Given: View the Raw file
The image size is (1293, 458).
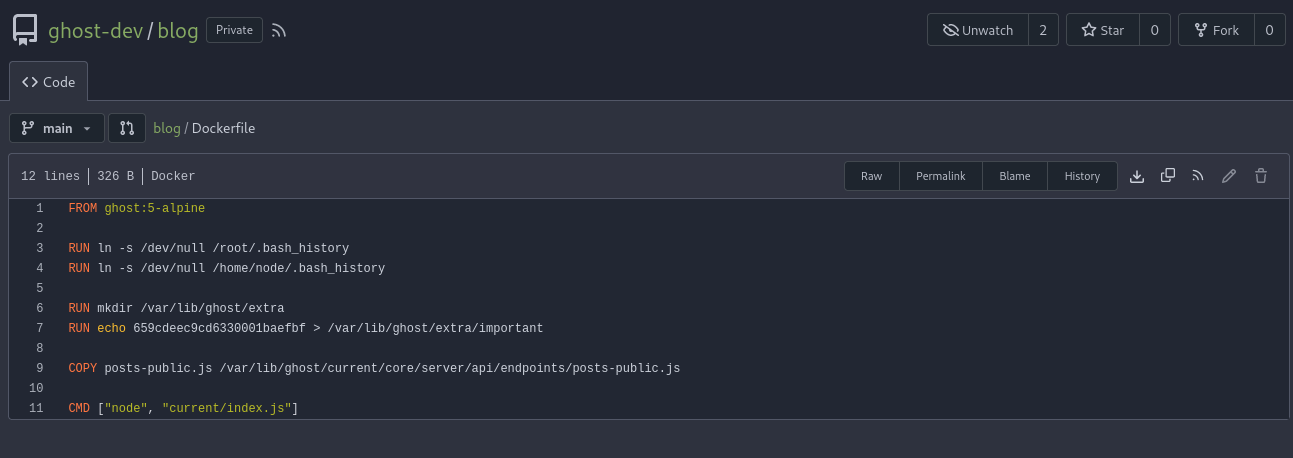Looking at the screenshot, I should tap(872, 176).
